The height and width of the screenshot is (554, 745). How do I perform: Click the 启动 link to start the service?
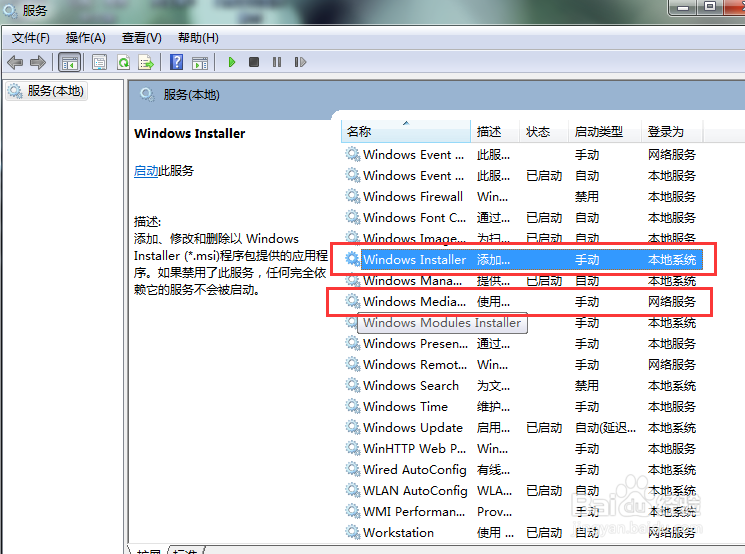[x=146, y=171]
